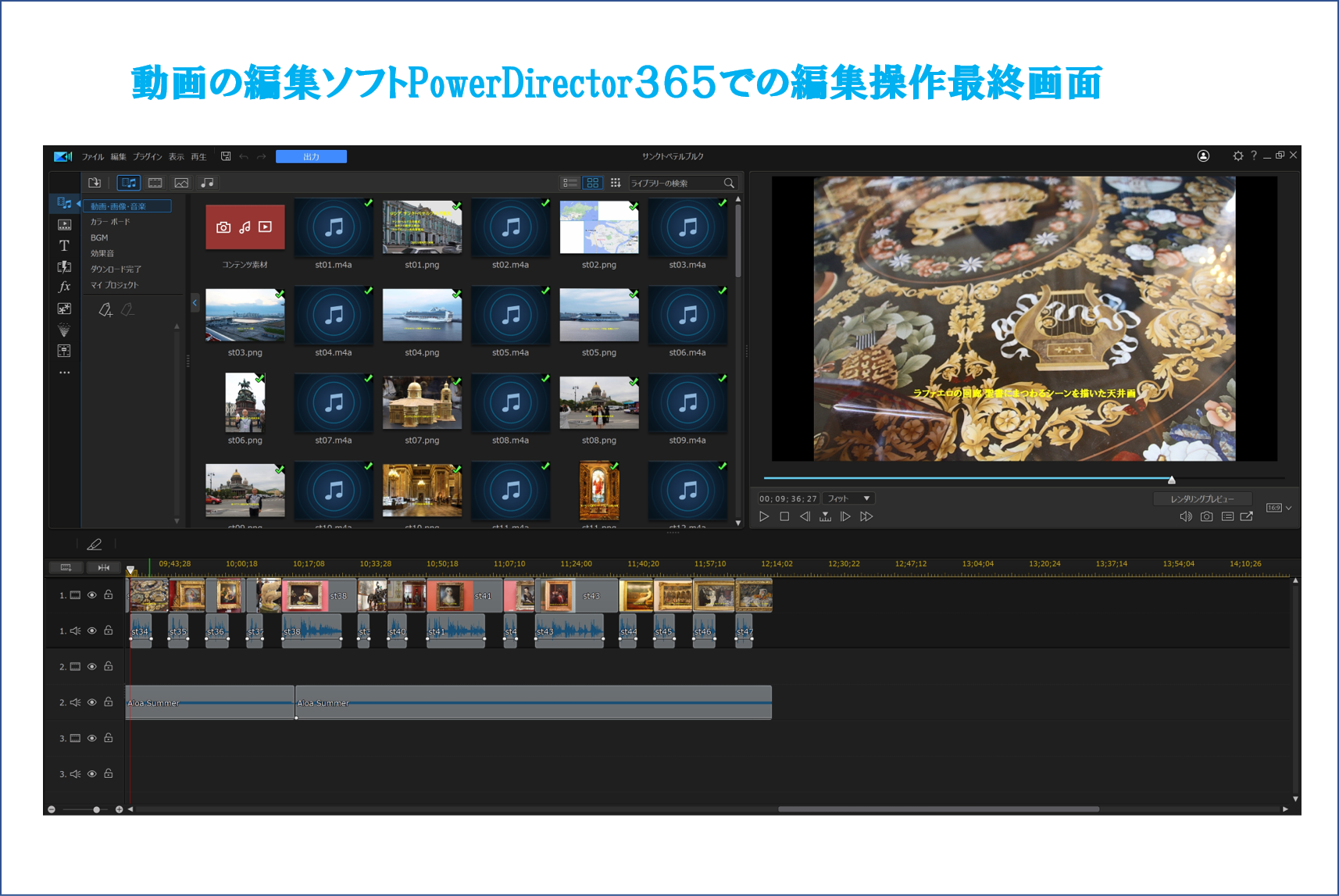The height and width of the screenshot is (896, 1339).
Task: Open the Subtitle Room icon in sidebar
Action: 64,351
